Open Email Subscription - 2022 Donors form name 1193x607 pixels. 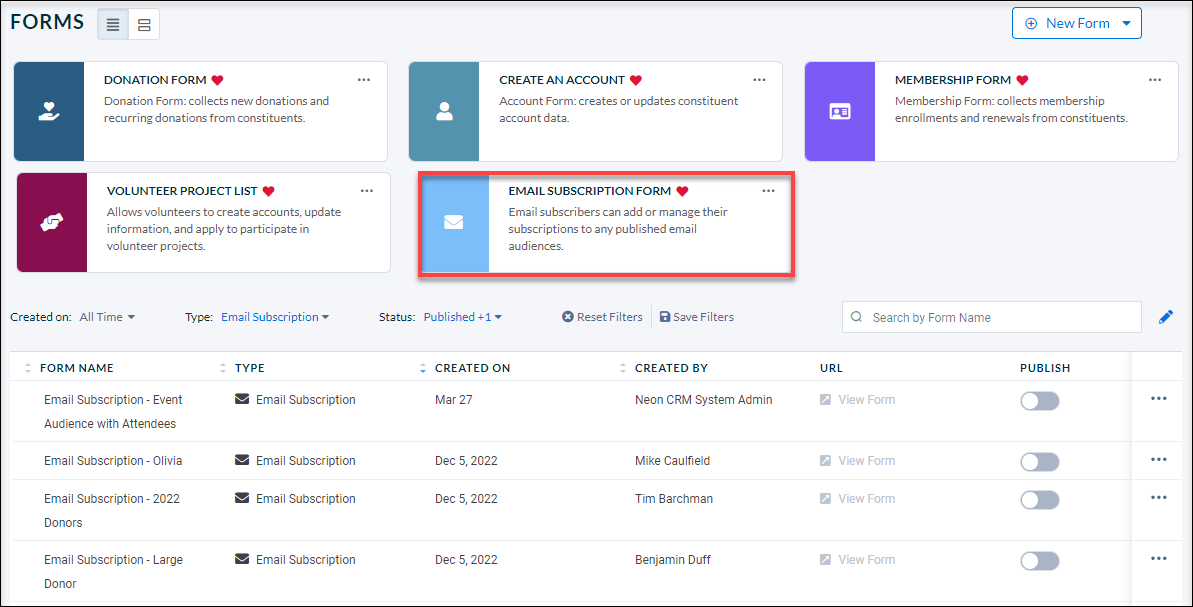pyautogui.click(x=112, y=510)
